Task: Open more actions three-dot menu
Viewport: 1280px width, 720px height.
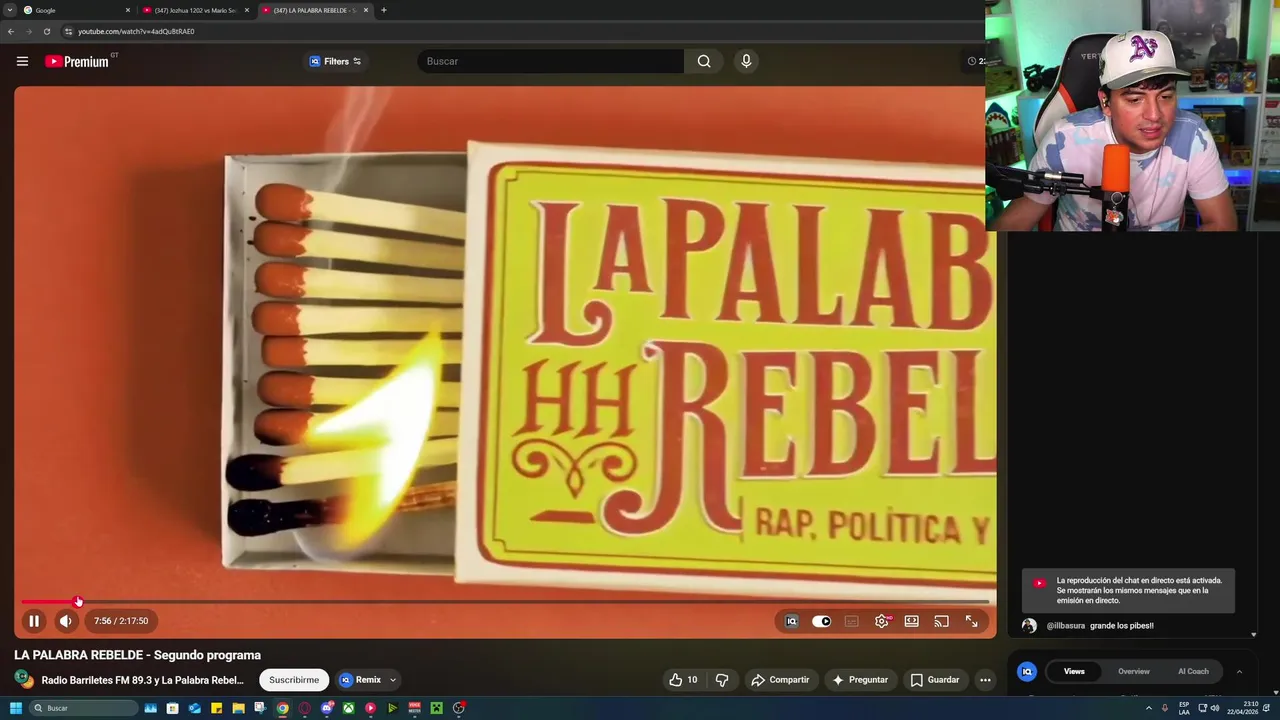Action: [985, 680]
